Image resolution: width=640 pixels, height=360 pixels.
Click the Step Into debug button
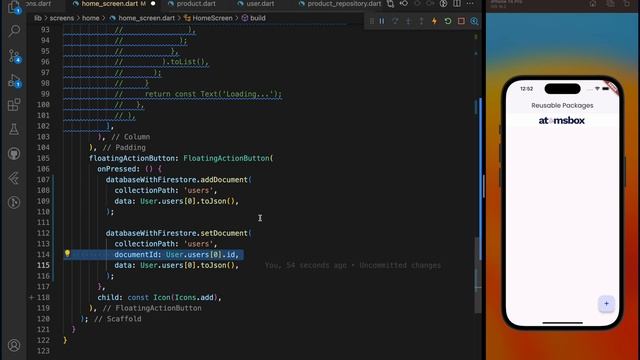click(x=408, y=21)
